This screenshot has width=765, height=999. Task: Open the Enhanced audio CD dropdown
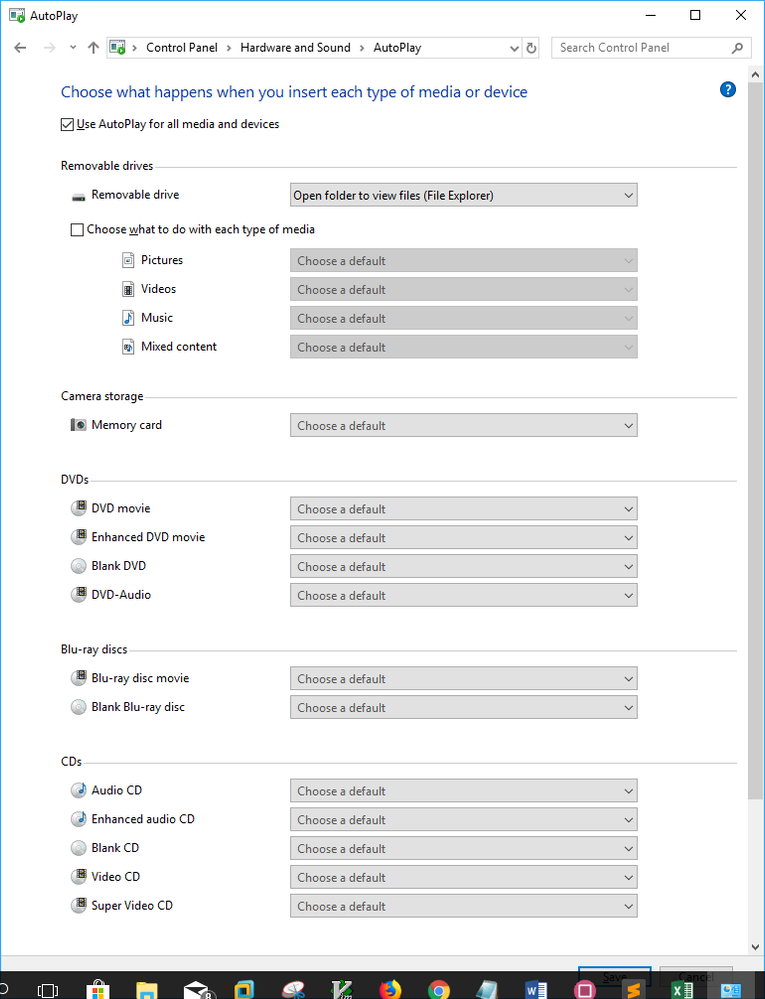coord(464,820)
